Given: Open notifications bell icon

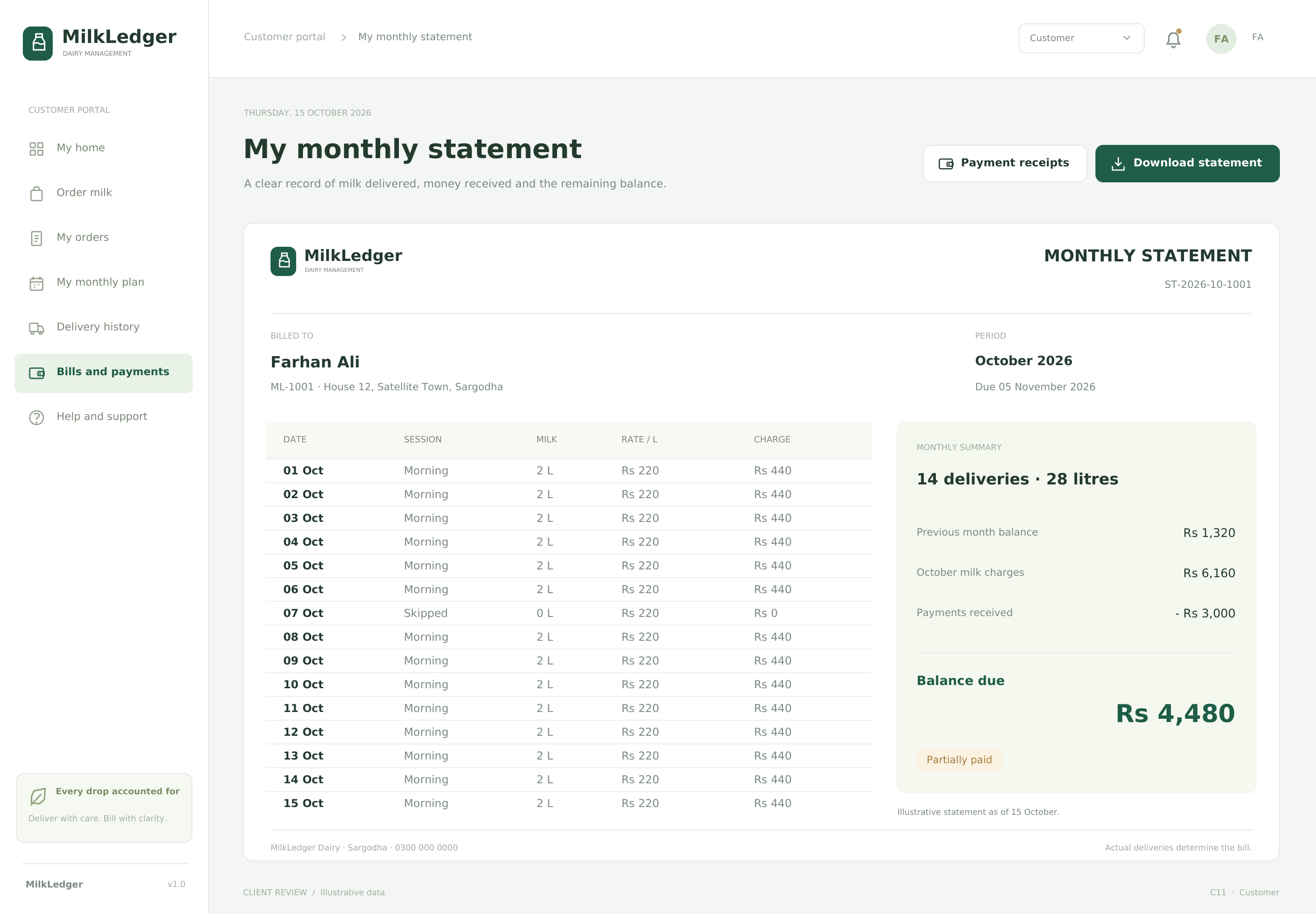Looking at the screenshot, I should pos(1173,39).
